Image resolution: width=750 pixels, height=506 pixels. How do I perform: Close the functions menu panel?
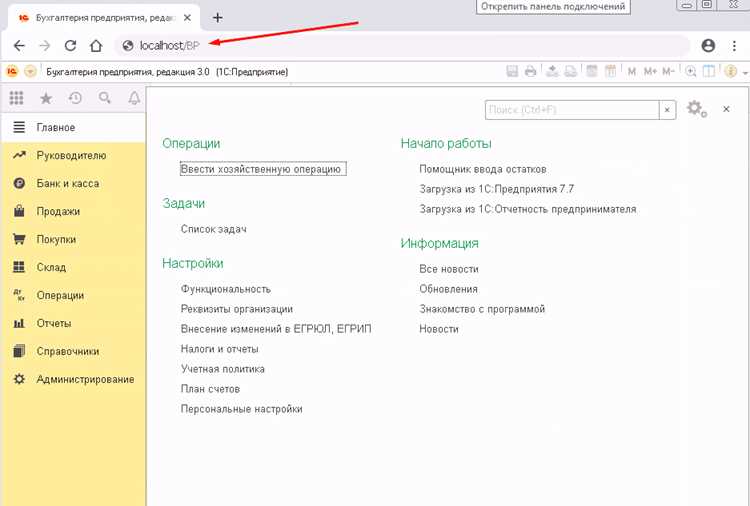tap(726, 109)
